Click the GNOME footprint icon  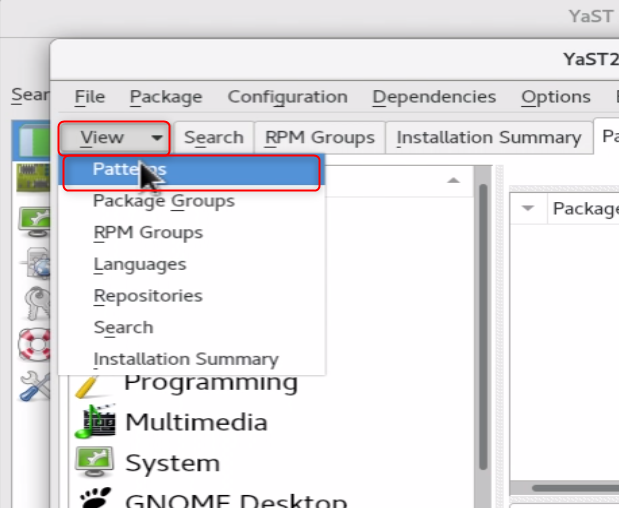tap(96, 497)
